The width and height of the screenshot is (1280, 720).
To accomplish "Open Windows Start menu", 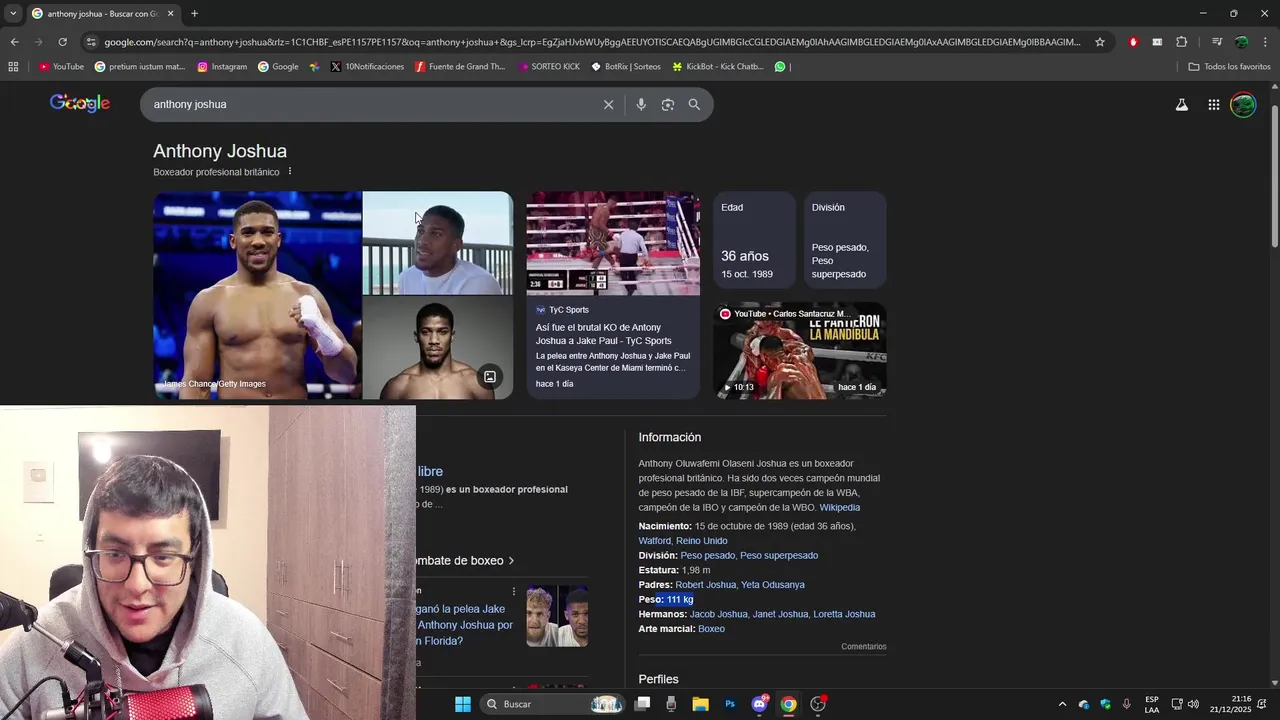I will click(463, 704).
